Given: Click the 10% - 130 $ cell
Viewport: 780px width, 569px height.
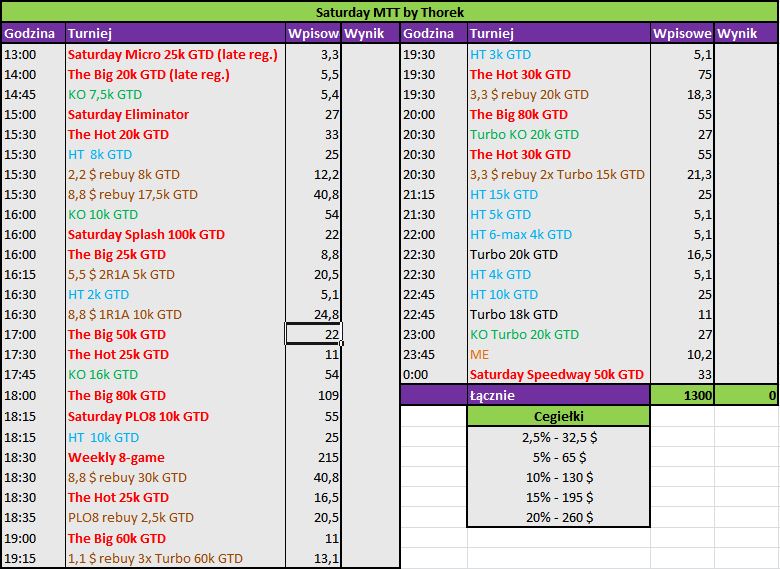Looking at the screenshot, I should [559, 477].
